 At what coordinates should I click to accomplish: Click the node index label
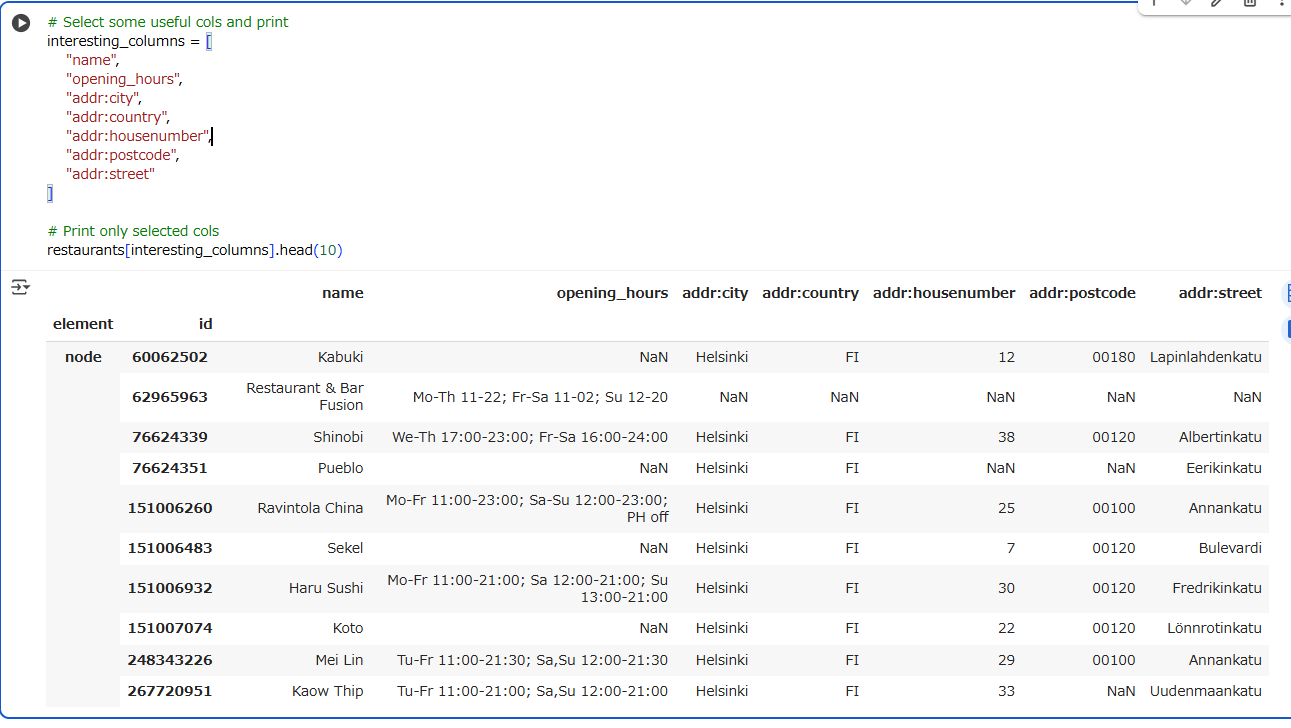[x=83, y=357]
